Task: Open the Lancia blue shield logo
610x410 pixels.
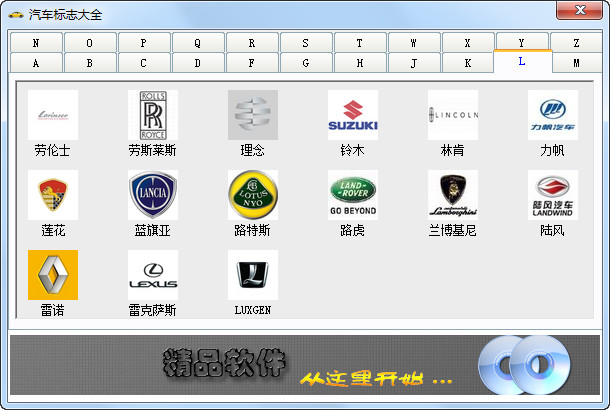Action: pyautogui.click(x=153, y=195)
